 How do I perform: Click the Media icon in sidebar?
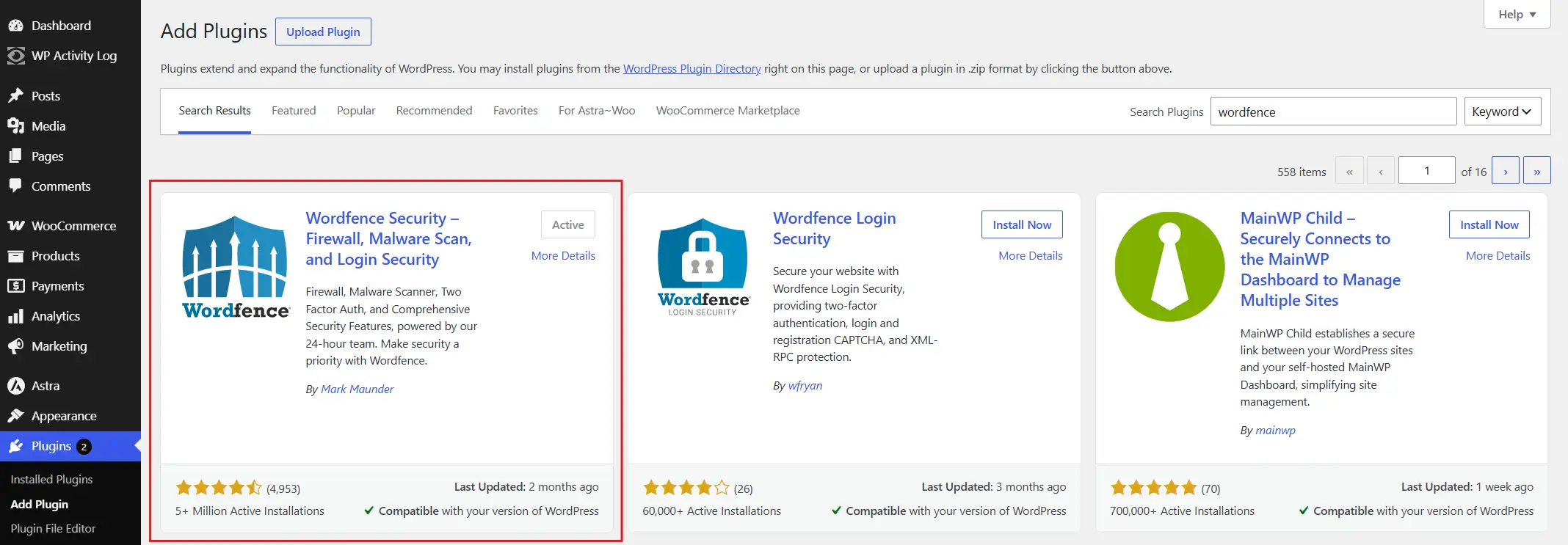tap(15, 126)
